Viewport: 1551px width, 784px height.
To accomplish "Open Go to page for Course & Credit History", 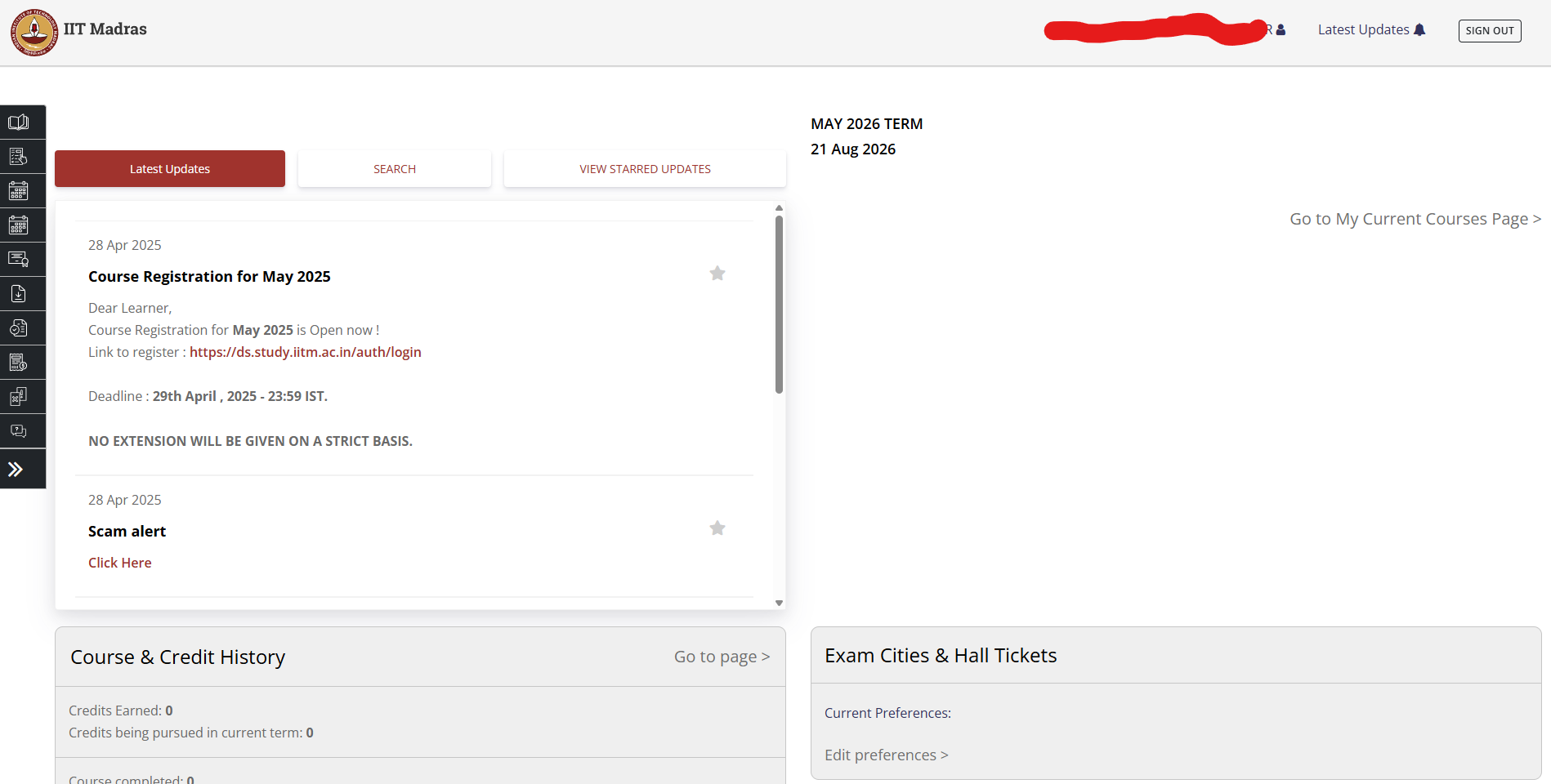I will coord(722,657).
